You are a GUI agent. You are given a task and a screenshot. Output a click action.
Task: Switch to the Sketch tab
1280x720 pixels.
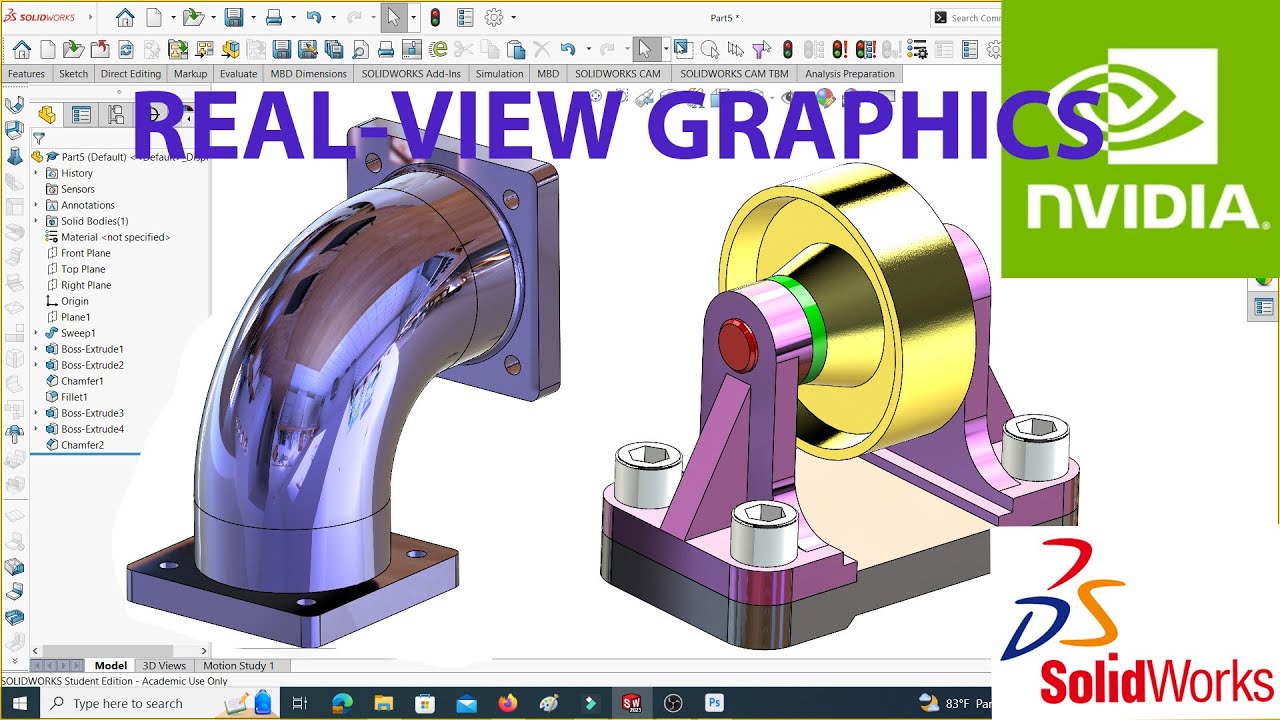73,74
